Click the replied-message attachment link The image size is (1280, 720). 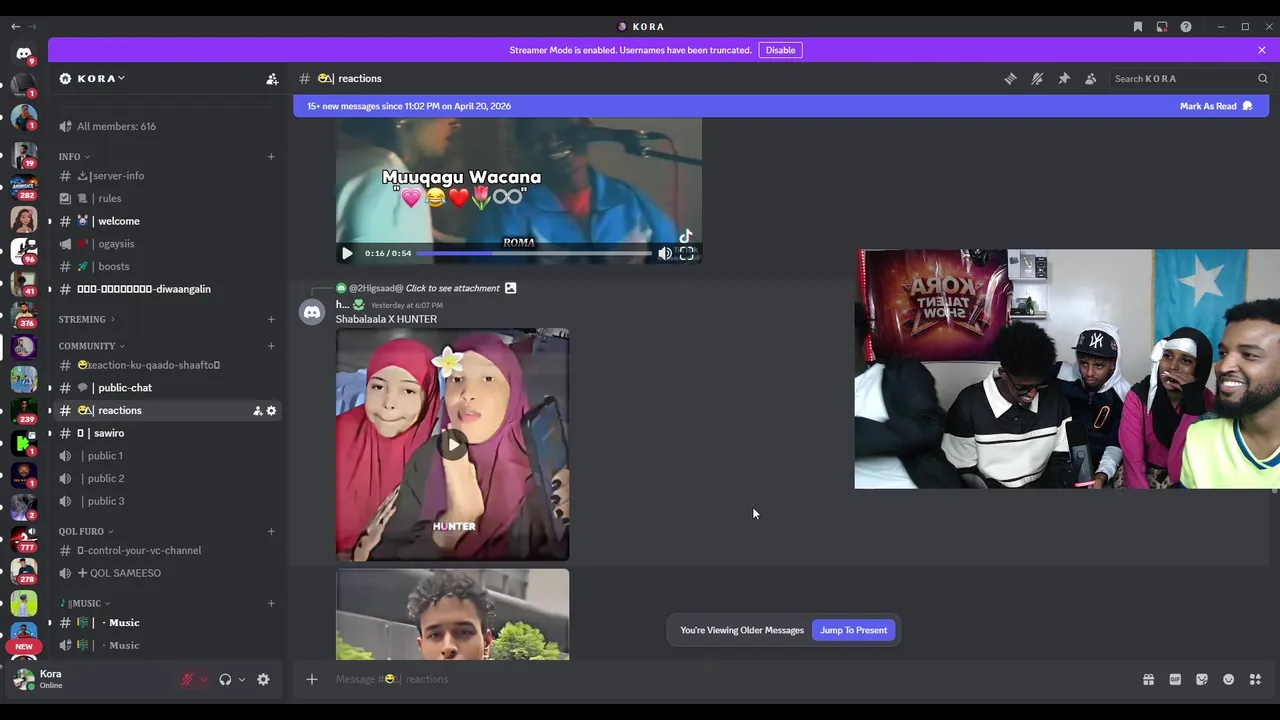pos(452,288)
